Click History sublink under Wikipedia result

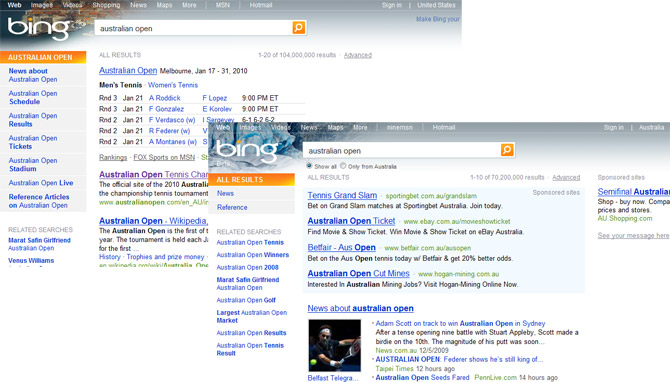[110, 257]
